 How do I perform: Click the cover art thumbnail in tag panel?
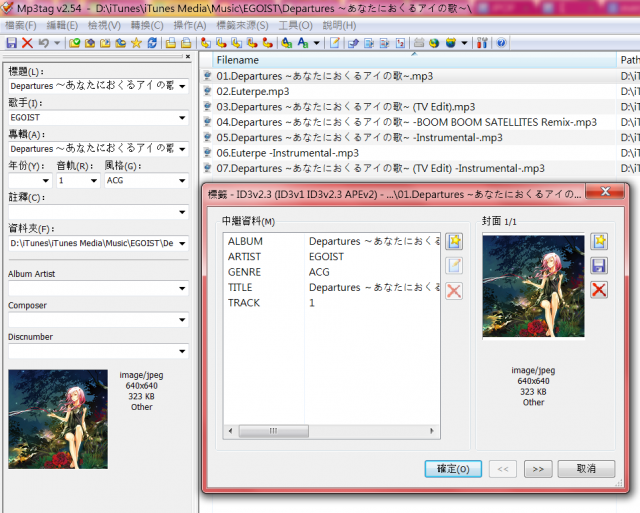[58, 419]
